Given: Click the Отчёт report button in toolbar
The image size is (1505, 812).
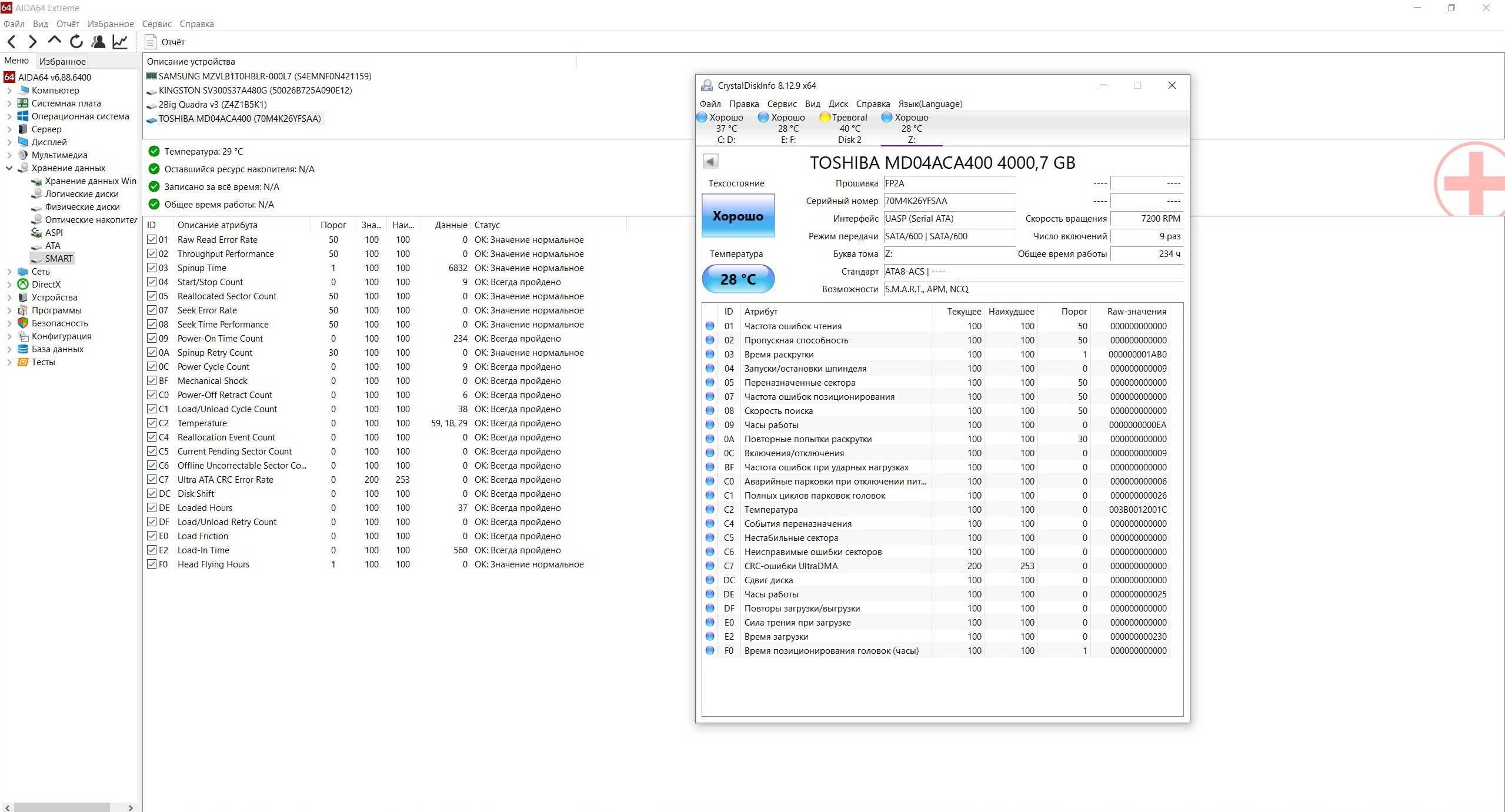Looking at the screenshot, I should [x=165, y=42].
